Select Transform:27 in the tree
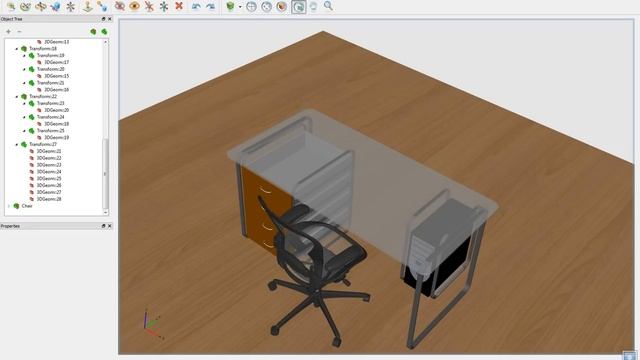The image size is (640, 360). (x=43, y=144)
